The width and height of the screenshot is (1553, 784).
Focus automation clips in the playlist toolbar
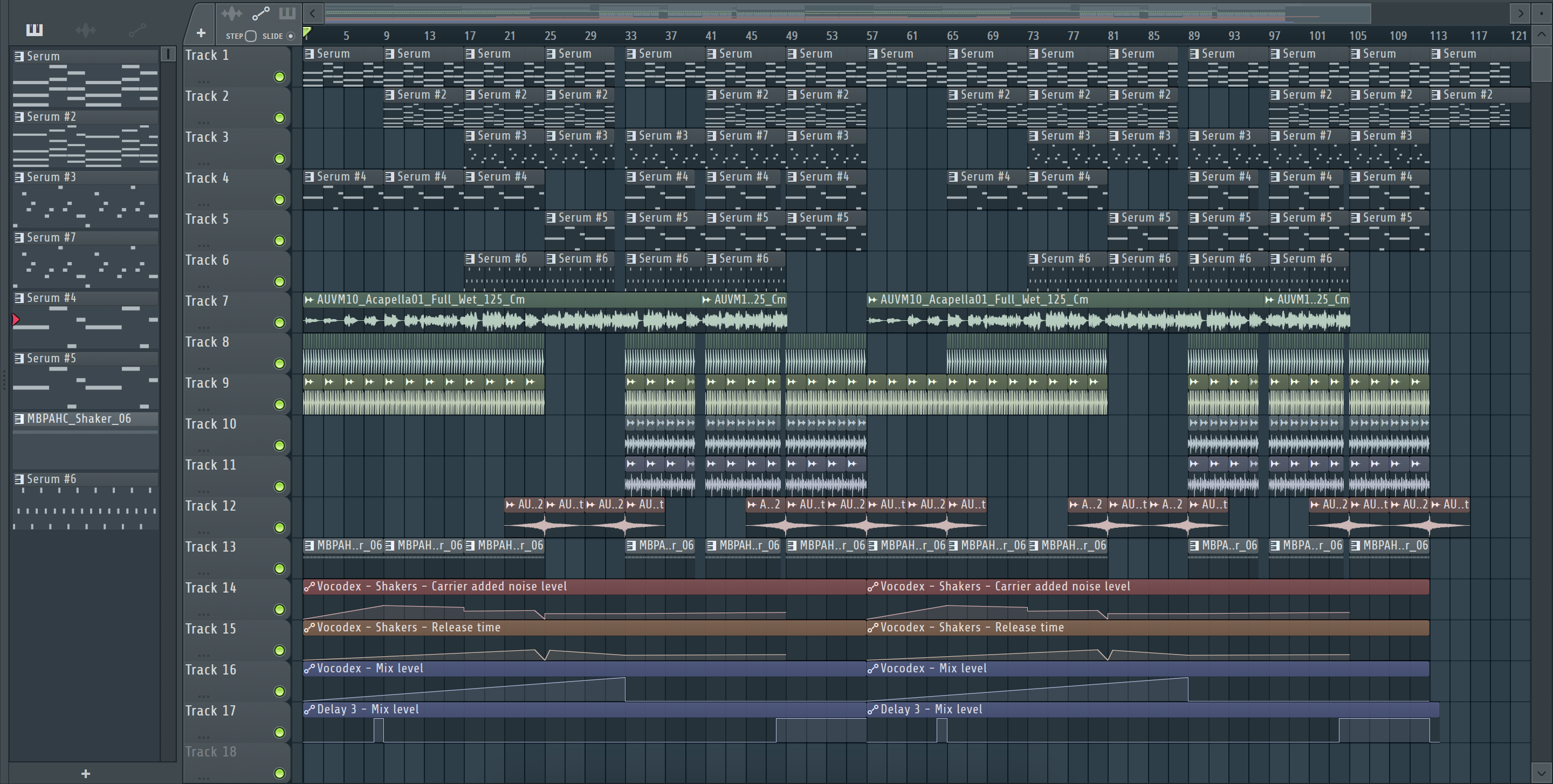tap(260, 13)
